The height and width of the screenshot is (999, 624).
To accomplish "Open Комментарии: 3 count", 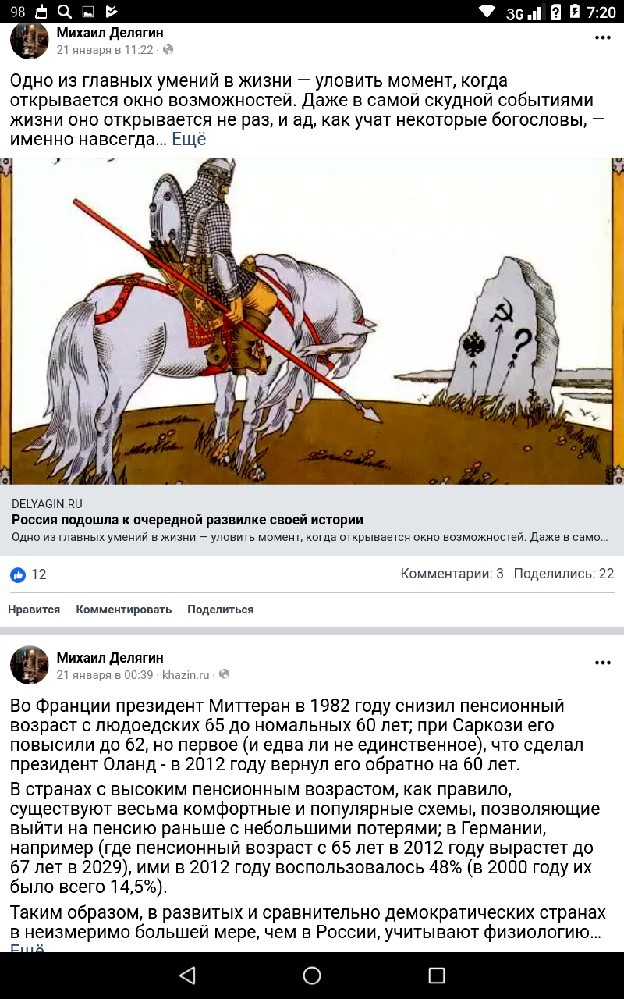I will tap(452, 573).
